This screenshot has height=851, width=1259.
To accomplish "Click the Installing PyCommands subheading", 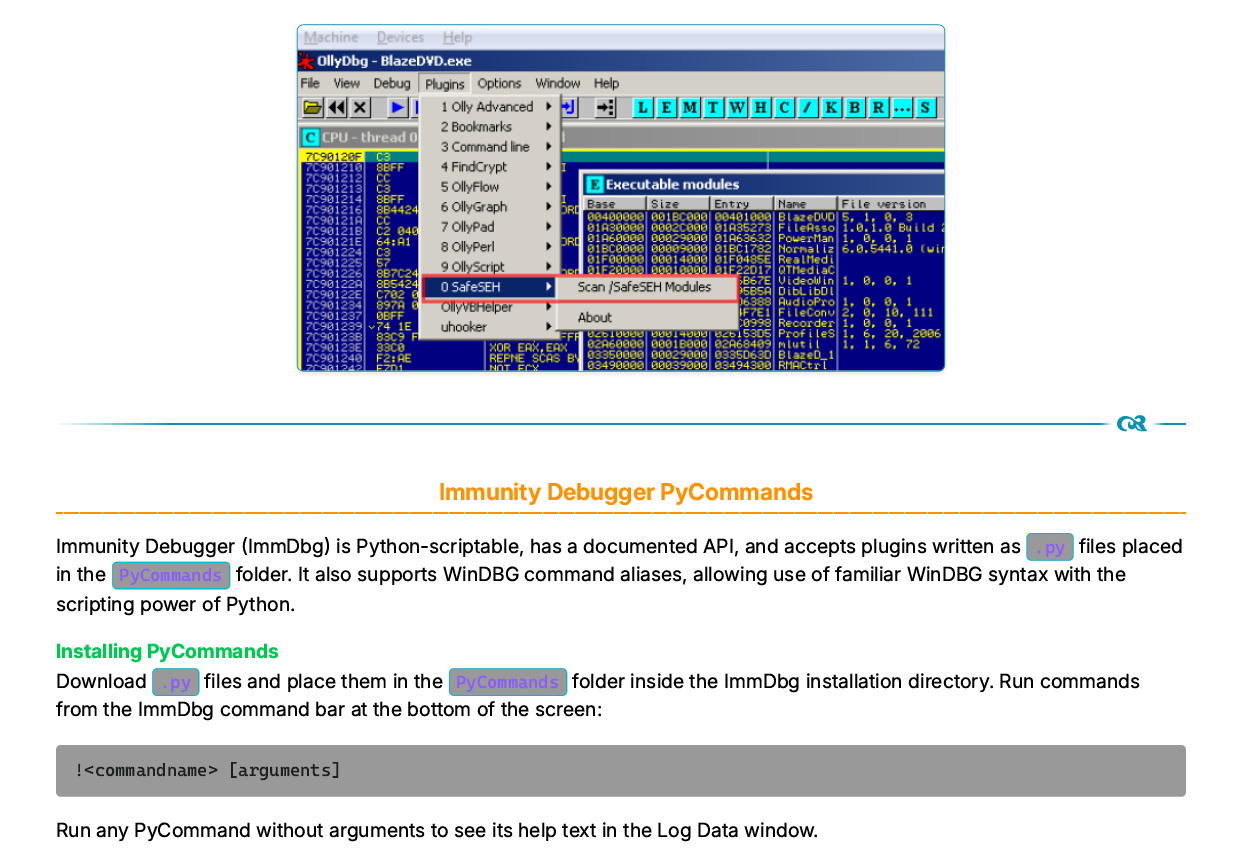I will tap(167, 651).
